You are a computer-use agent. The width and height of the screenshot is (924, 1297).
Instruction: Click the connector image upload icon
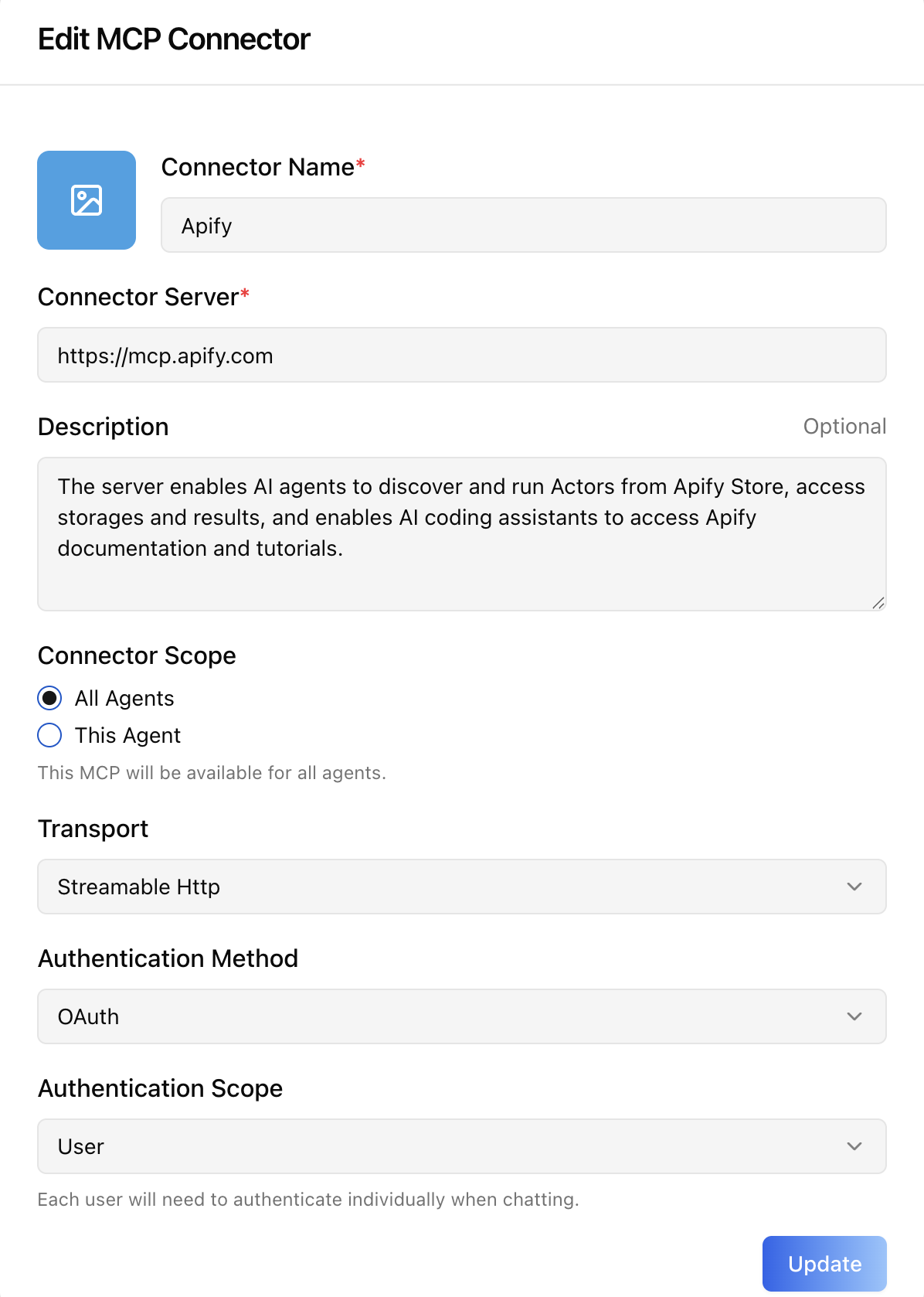[x=87, y=200]
